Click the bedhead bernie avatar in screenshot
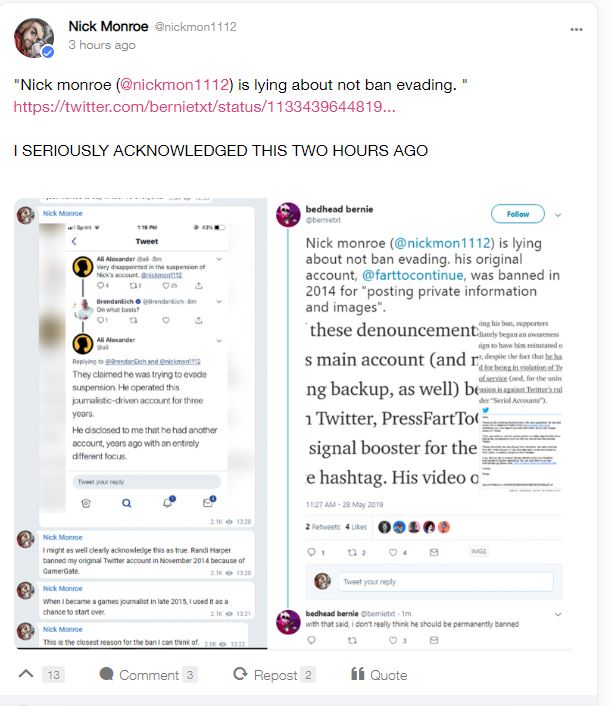The image size is (612, 706). pyautogui.click(x=288, y=214)
